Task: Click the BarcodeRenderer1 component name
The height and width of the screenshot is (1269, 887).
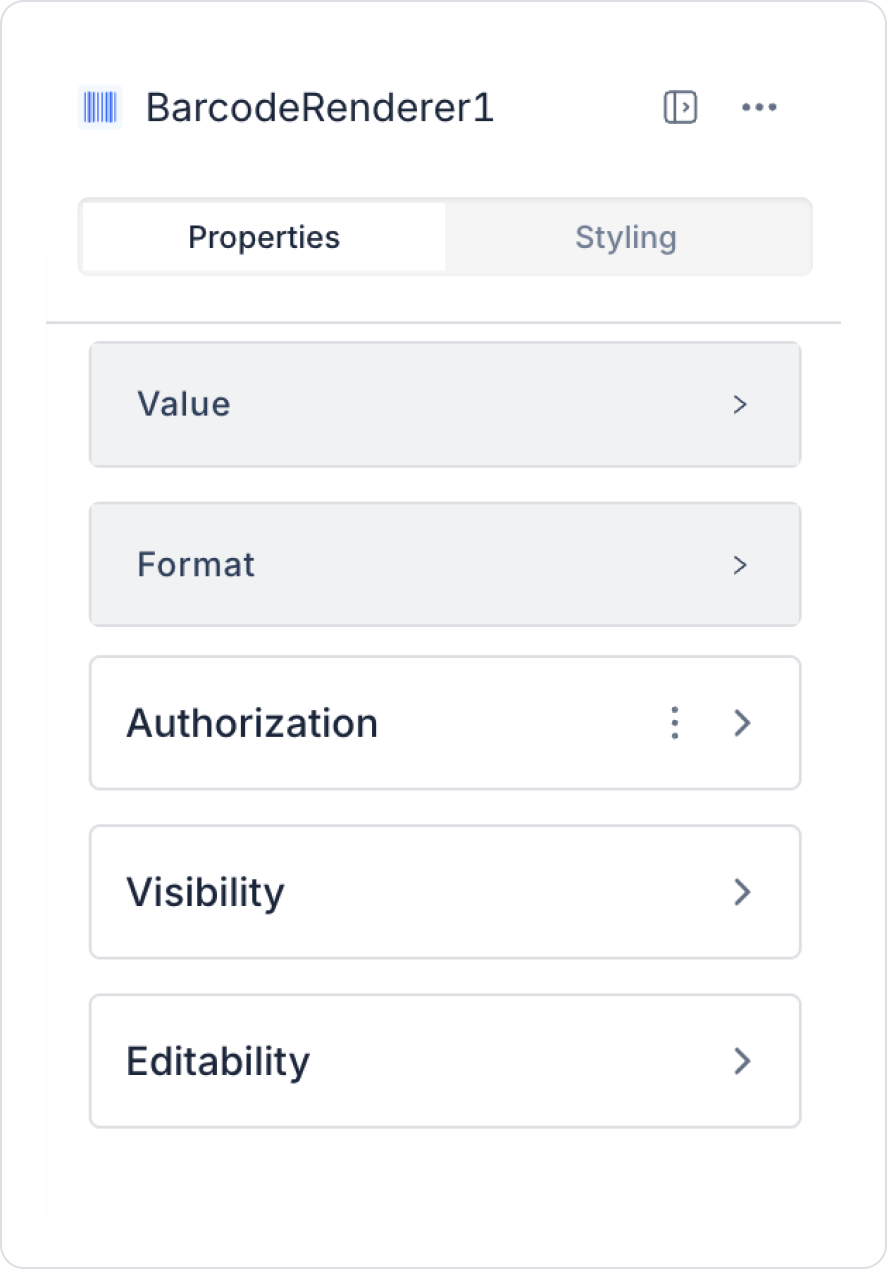Action: coord(320,107)
